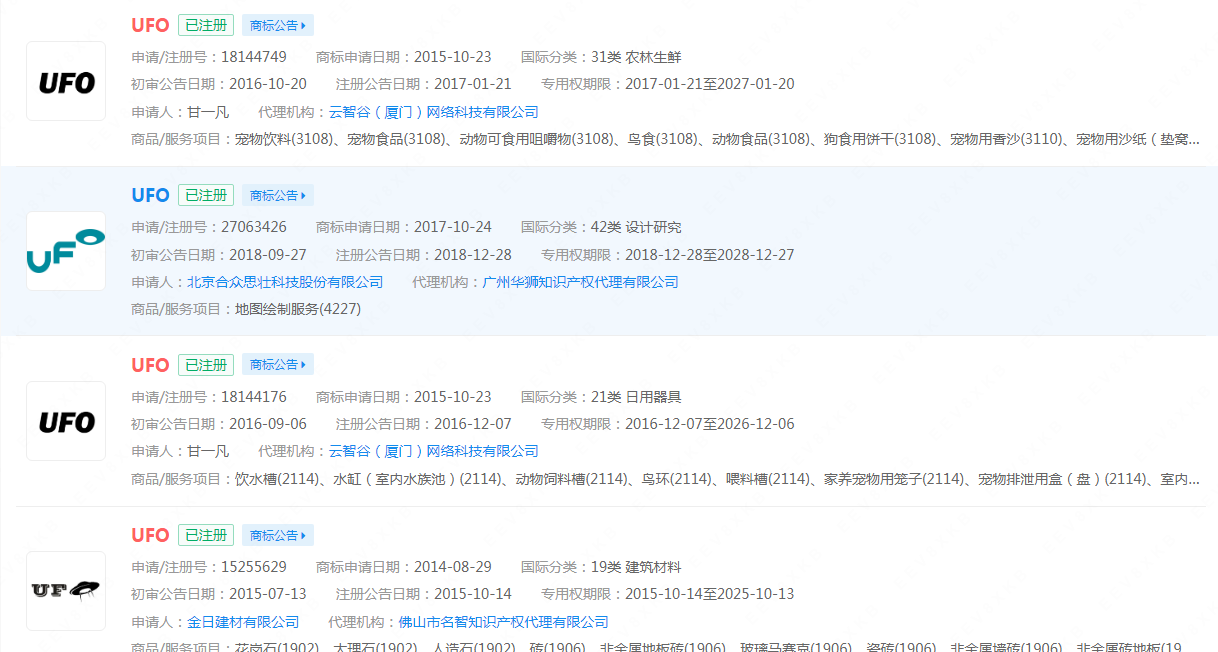The width and height of the screenshot is (1218, 652).
Task: Click application date 2014-08-29
Action: pos(453,567)
